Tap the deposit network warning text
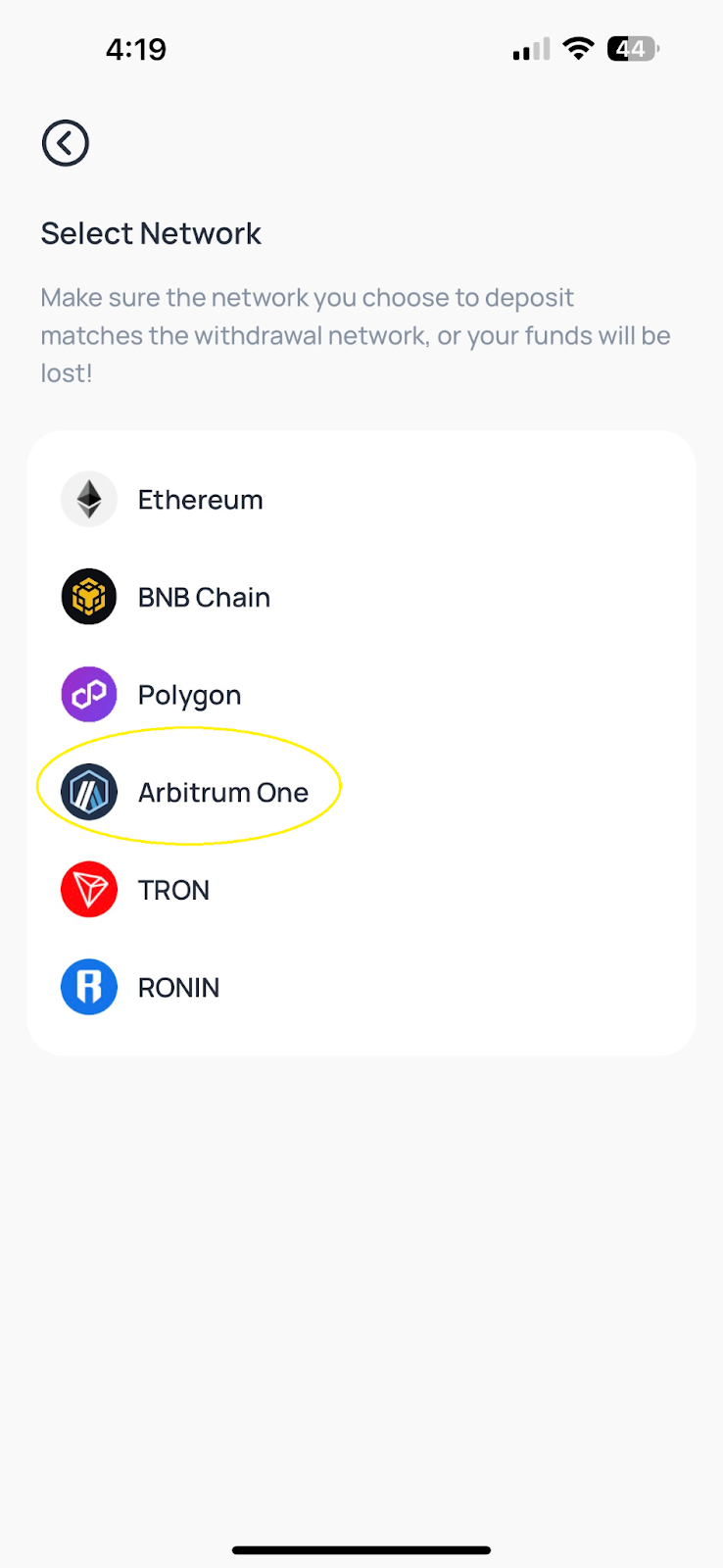Screen dimensions: 723x1568 (x=356, y=335)
